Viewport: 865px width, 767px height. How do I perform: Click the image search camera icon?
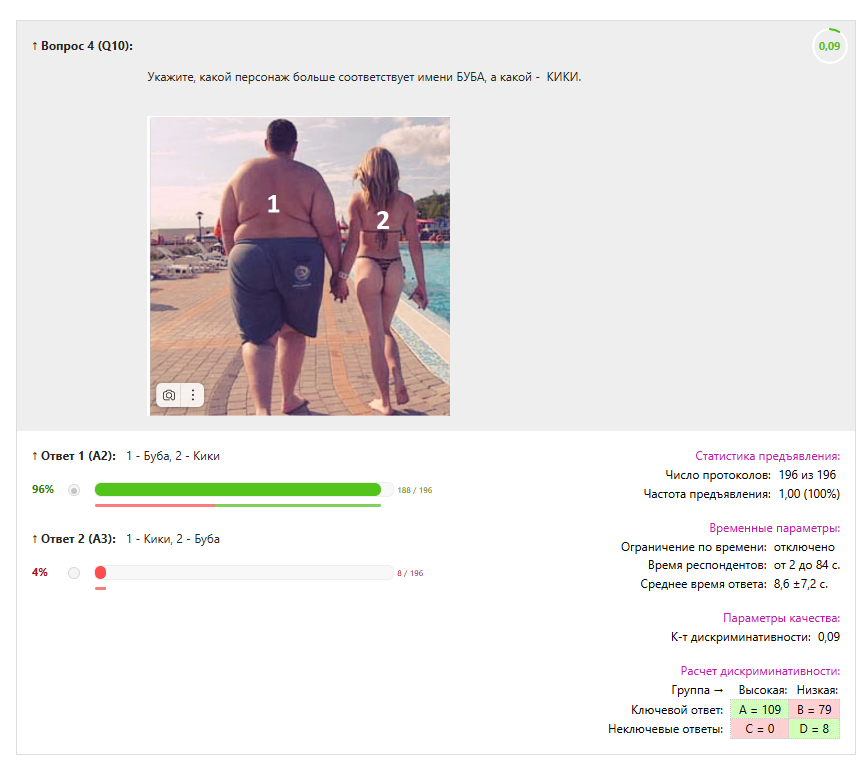coord(169,395)
